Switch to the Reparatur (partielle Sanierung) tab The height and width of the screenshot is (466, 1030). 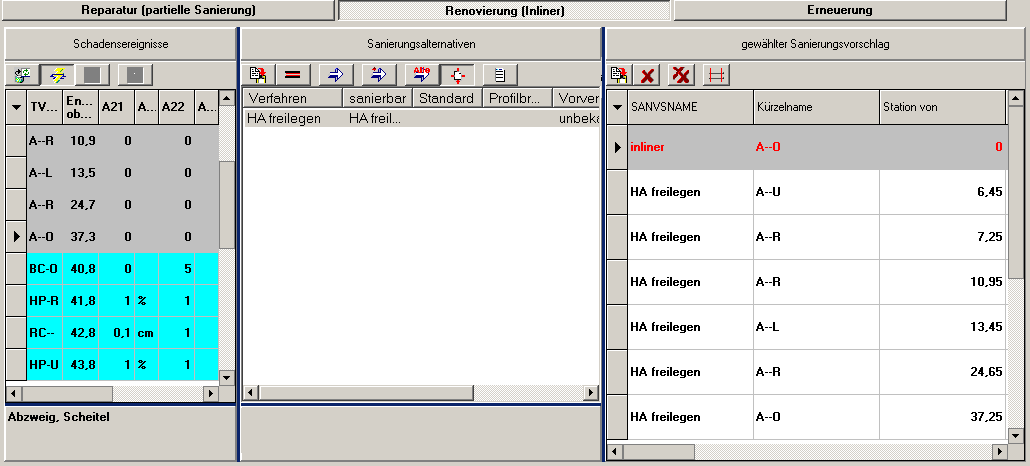pyautogui.click(x=168, y=10)
